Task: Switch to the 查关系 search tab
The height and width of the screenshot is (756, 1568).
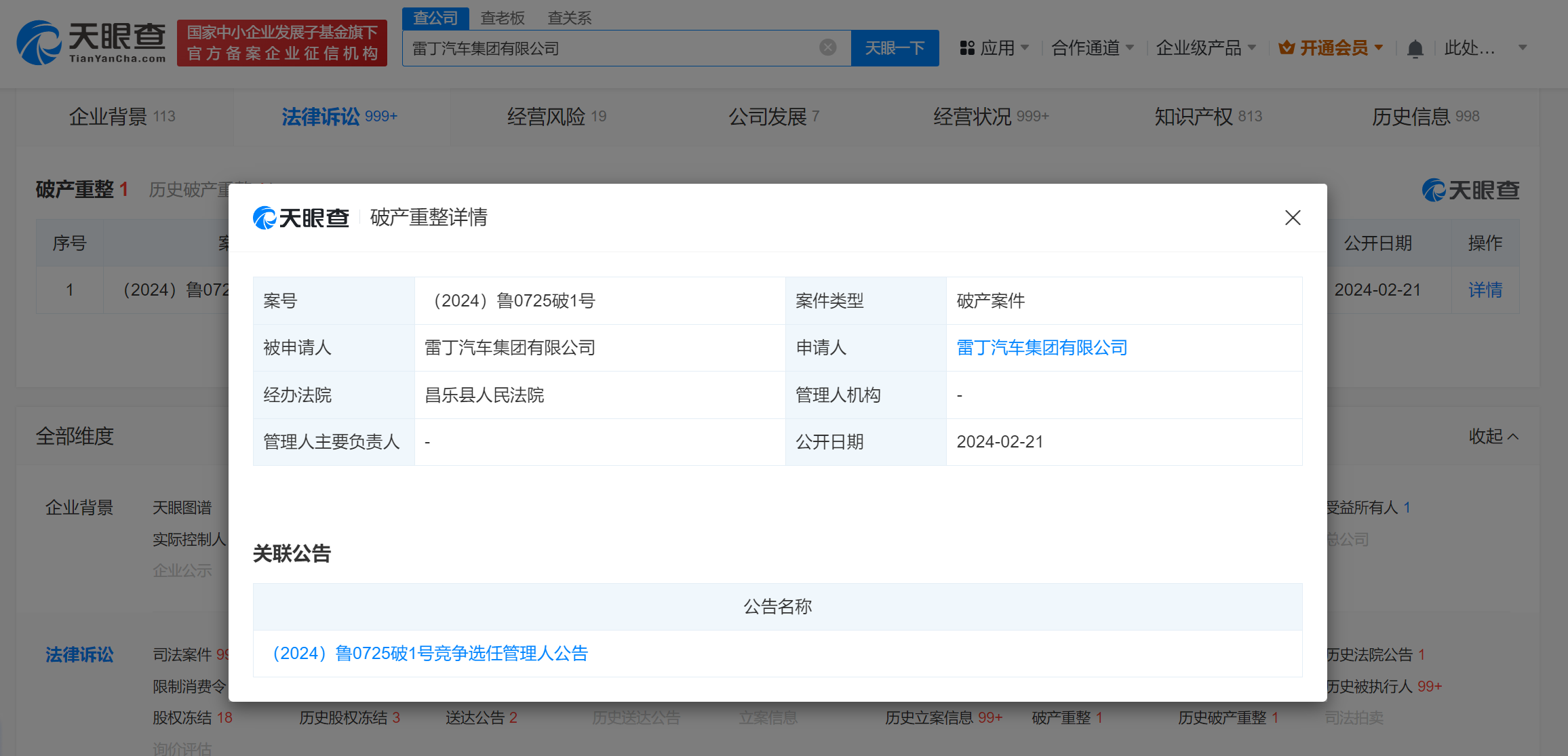Action: (569, 18)
